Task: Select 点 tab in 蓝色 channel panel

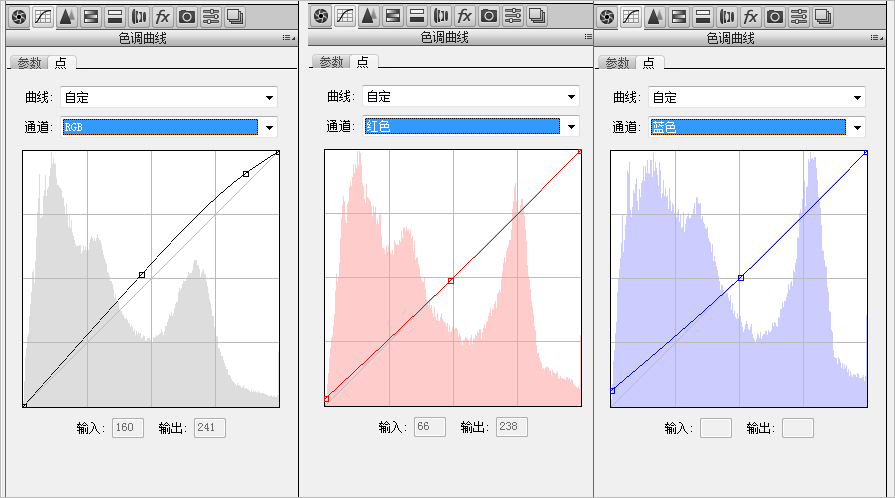Action: click(x=649, y=63)
